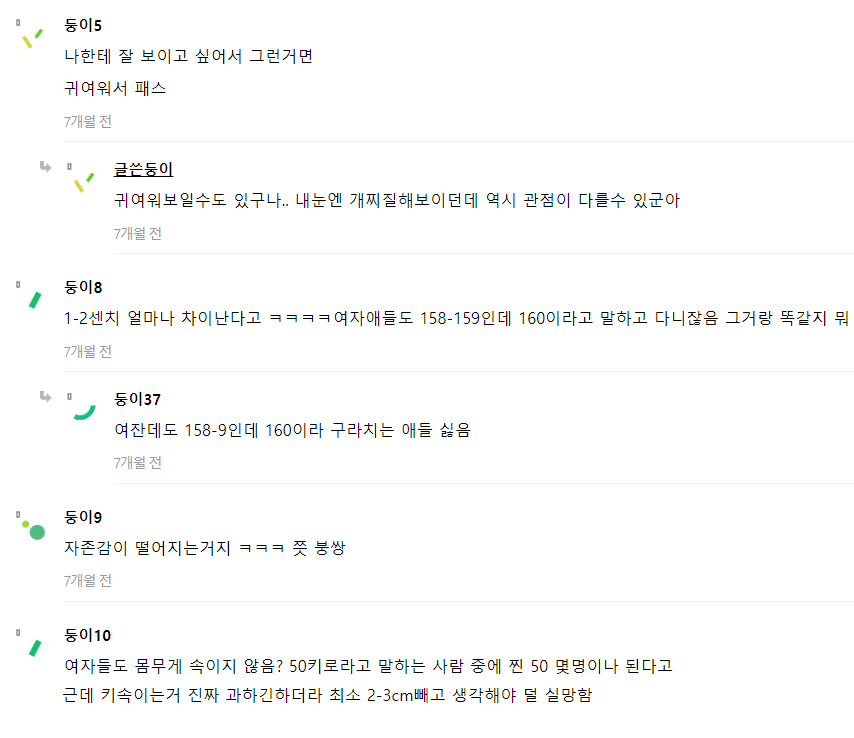The image size is (854, 738).
Task: Click the 7개월 전 timestamp under 둥이9's comment
Action: tap(87, 580)
